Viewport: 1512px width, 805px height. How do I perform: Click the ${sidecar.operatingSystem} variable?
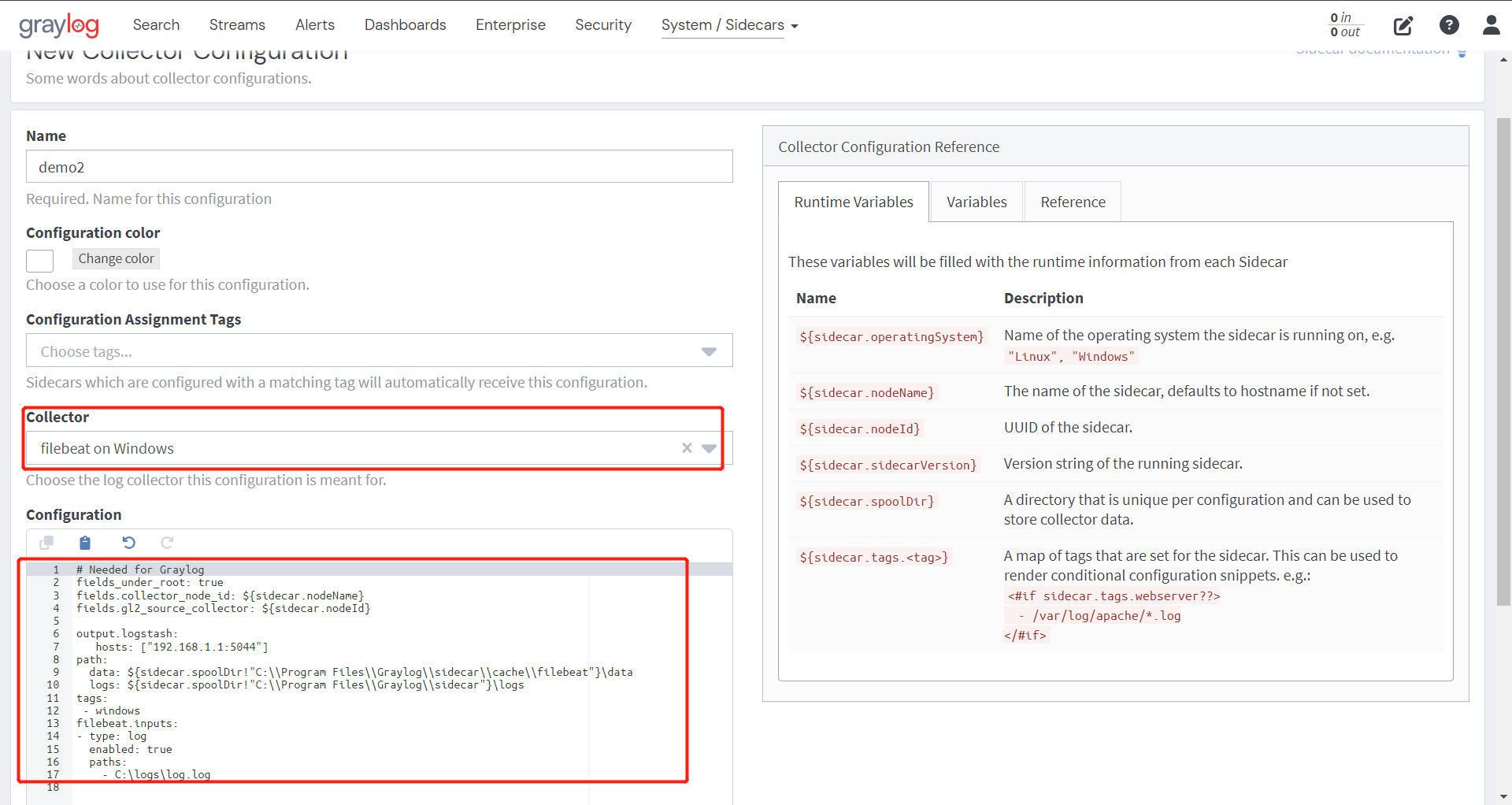[x=891, y=337]
